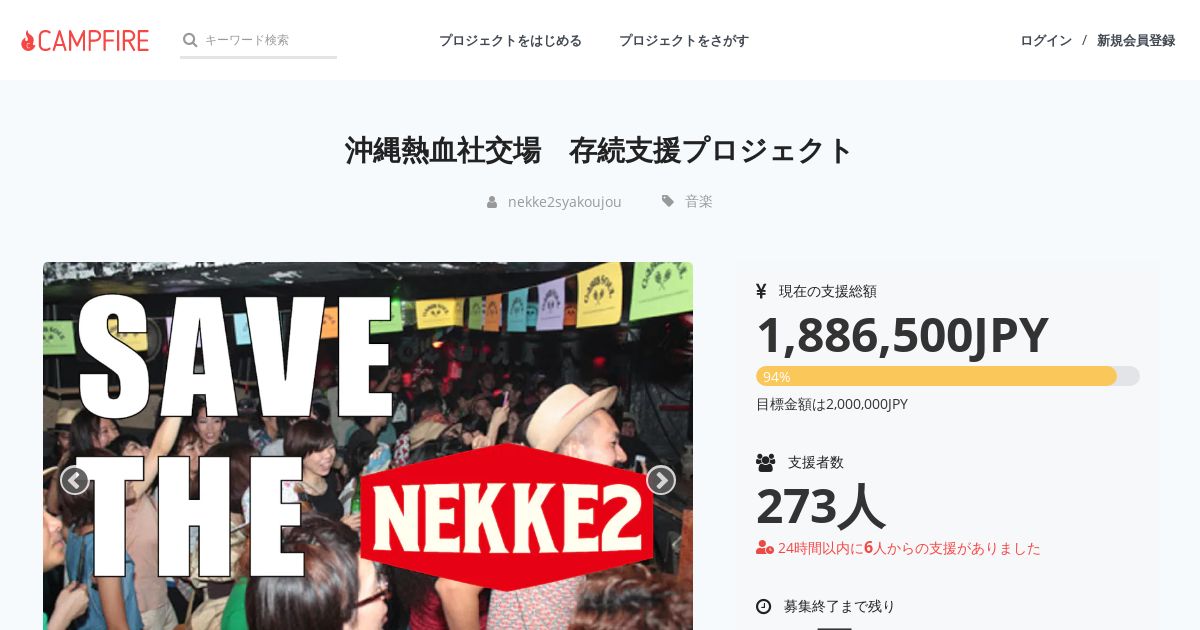Click the search magnifier icon
Image resolution: width=1200 pixels, height=630 pixels.
pos(190,40)
